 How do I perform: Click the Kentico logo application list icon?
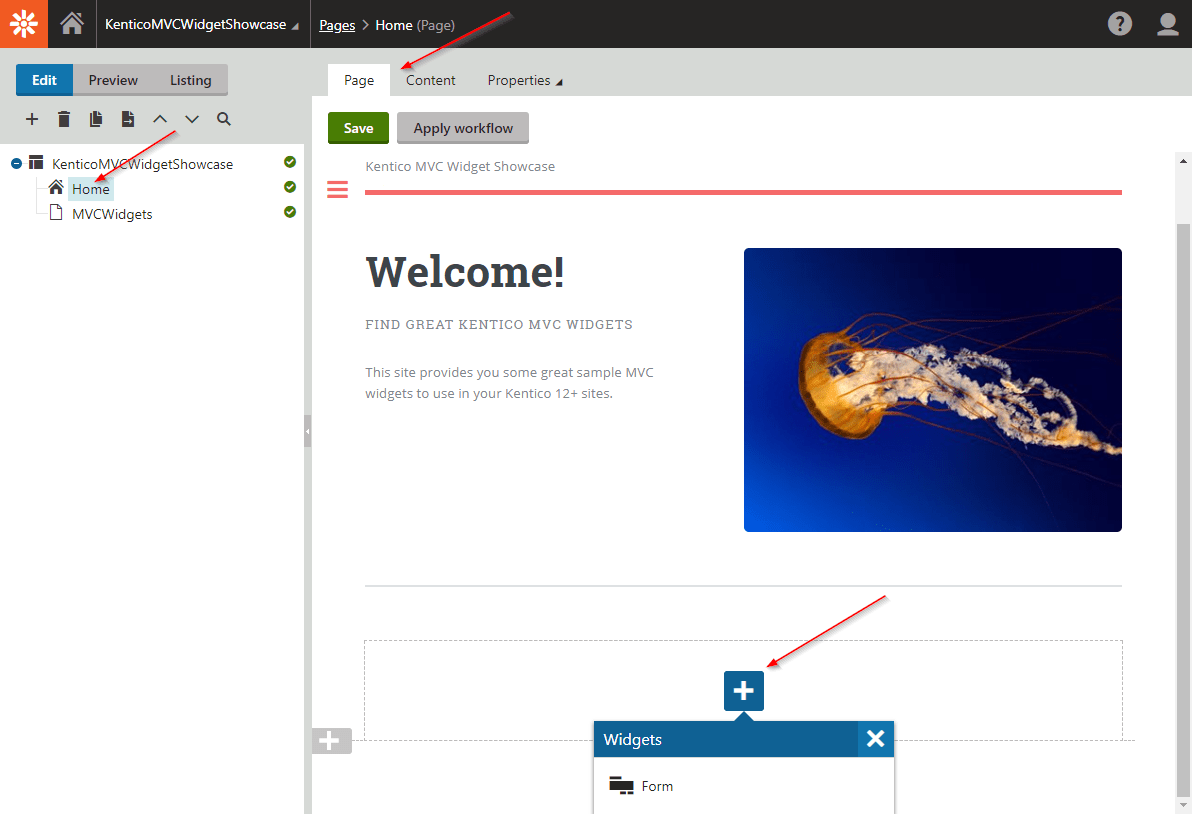24,24
